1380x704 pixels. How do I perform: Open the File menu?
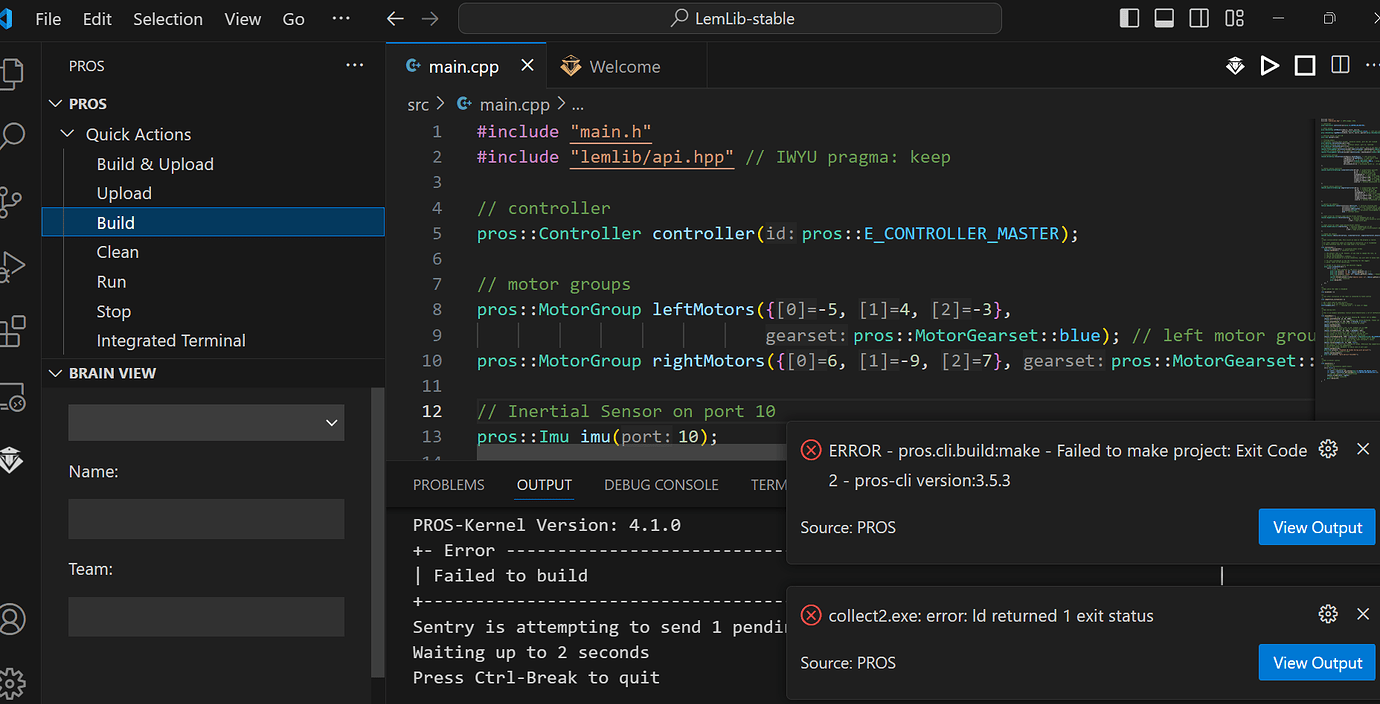click(x=47, y=18)
